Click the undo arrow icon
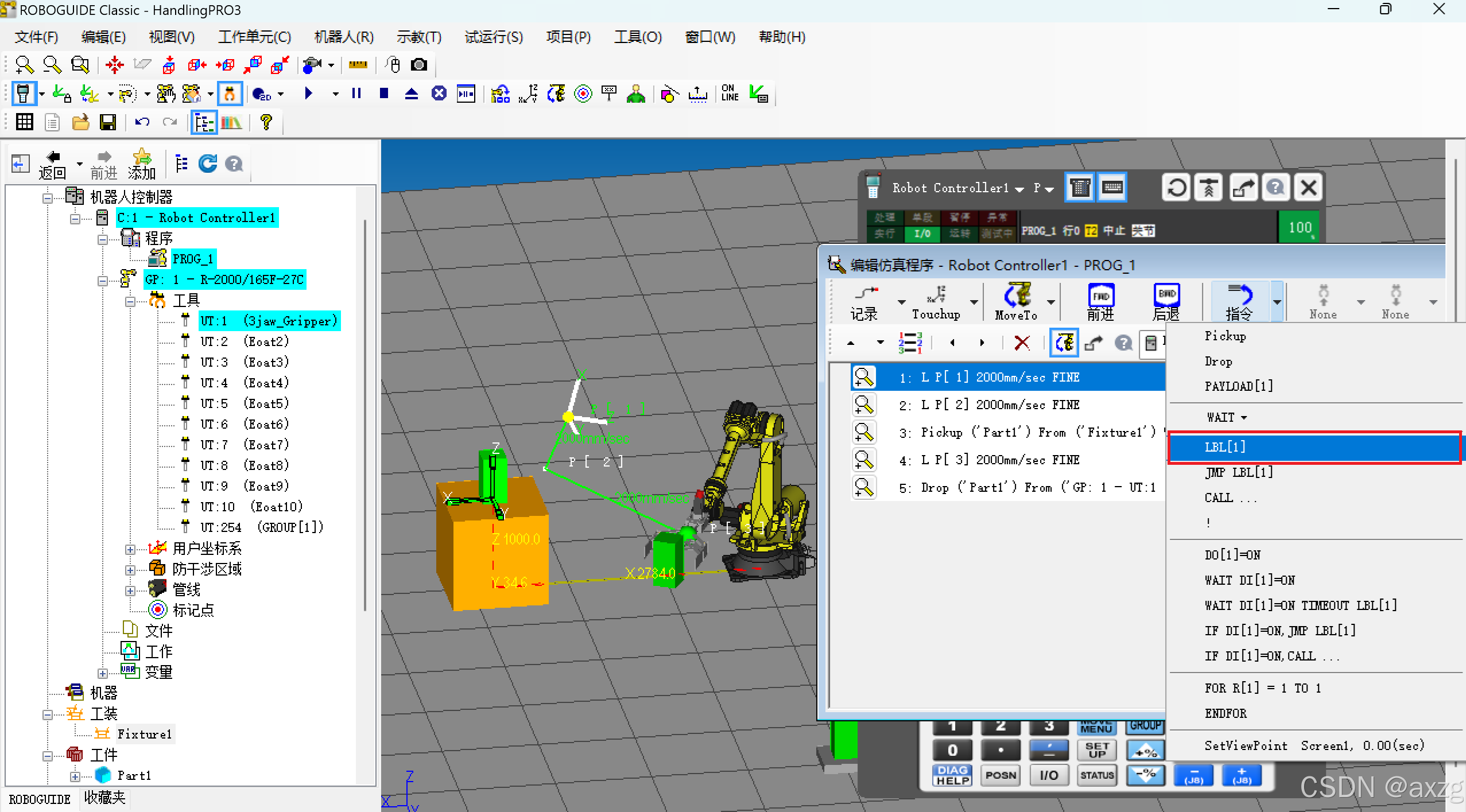The image size is (1466, 812). [x=142, y=122]
